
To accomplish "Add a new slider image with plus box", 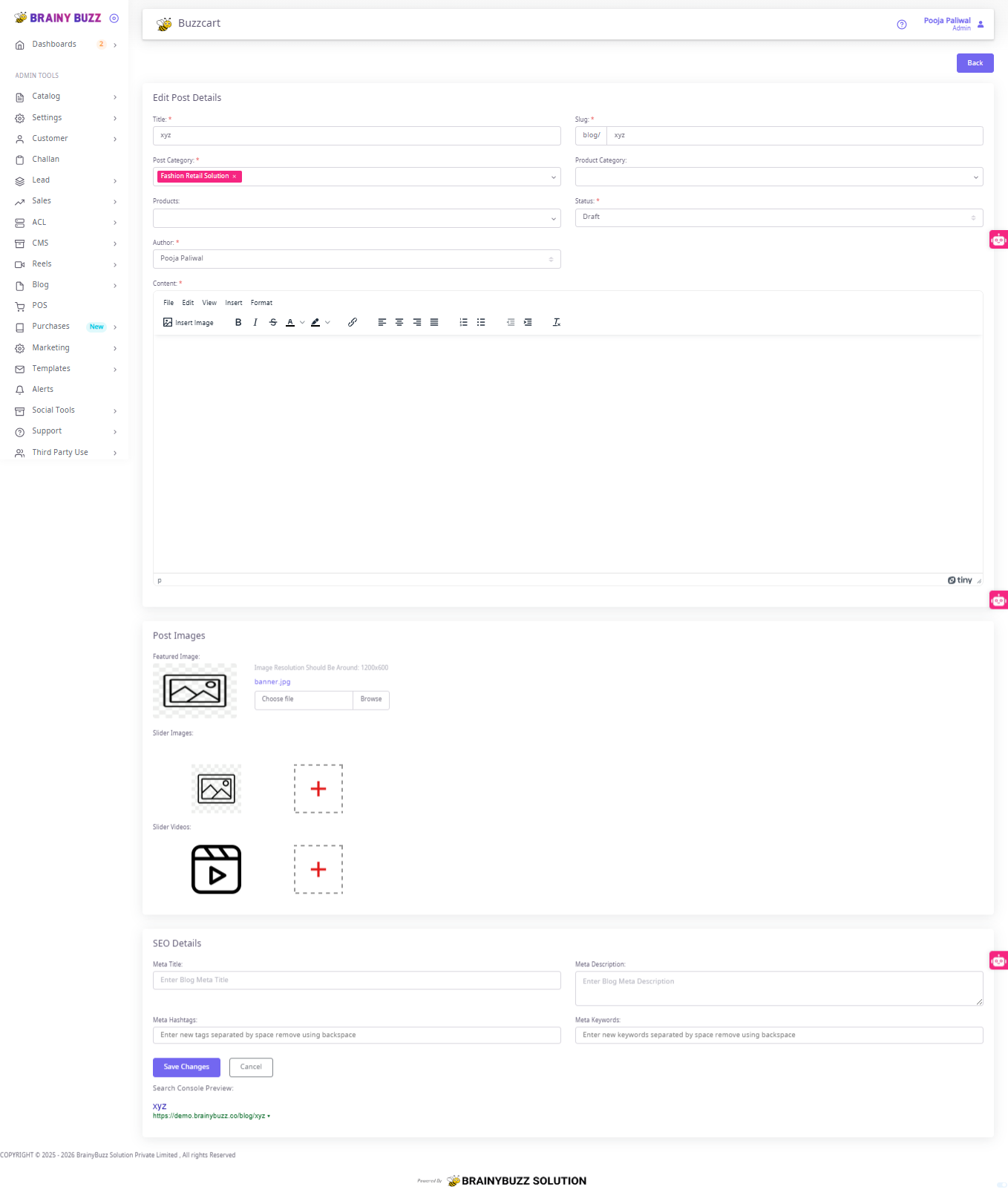I will [318, 789].
